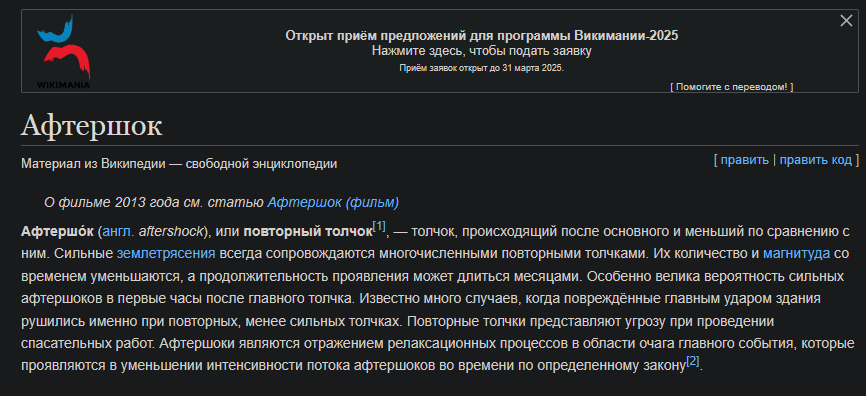Open the 'Нажмите здесь, чтобы подать заявку' link
Image resolution: width=866 pixels, height=396 pixels.
482,51
